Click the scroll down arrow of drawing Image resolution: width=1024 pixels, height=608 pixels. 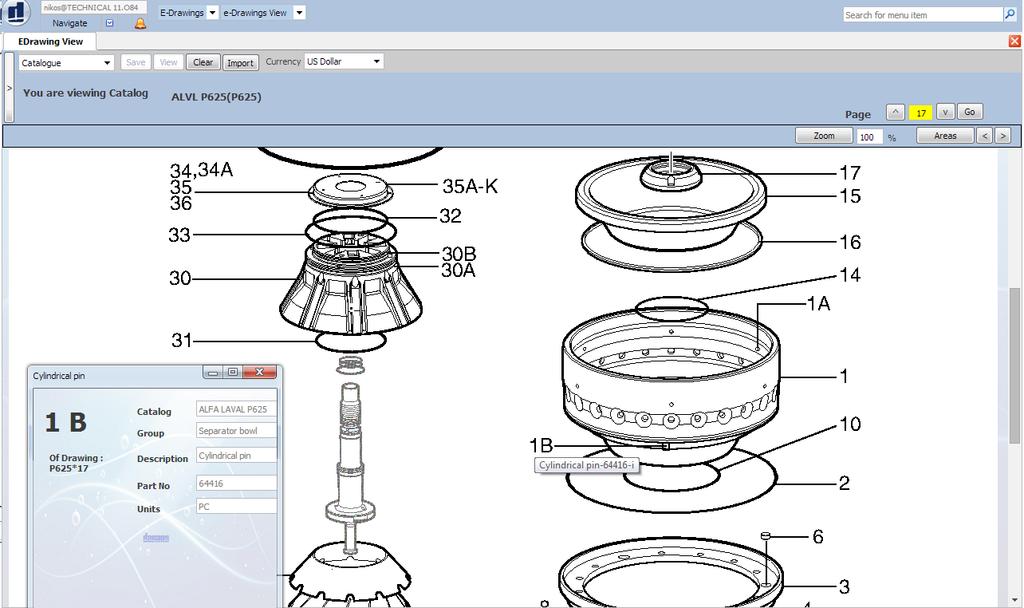1015,600
